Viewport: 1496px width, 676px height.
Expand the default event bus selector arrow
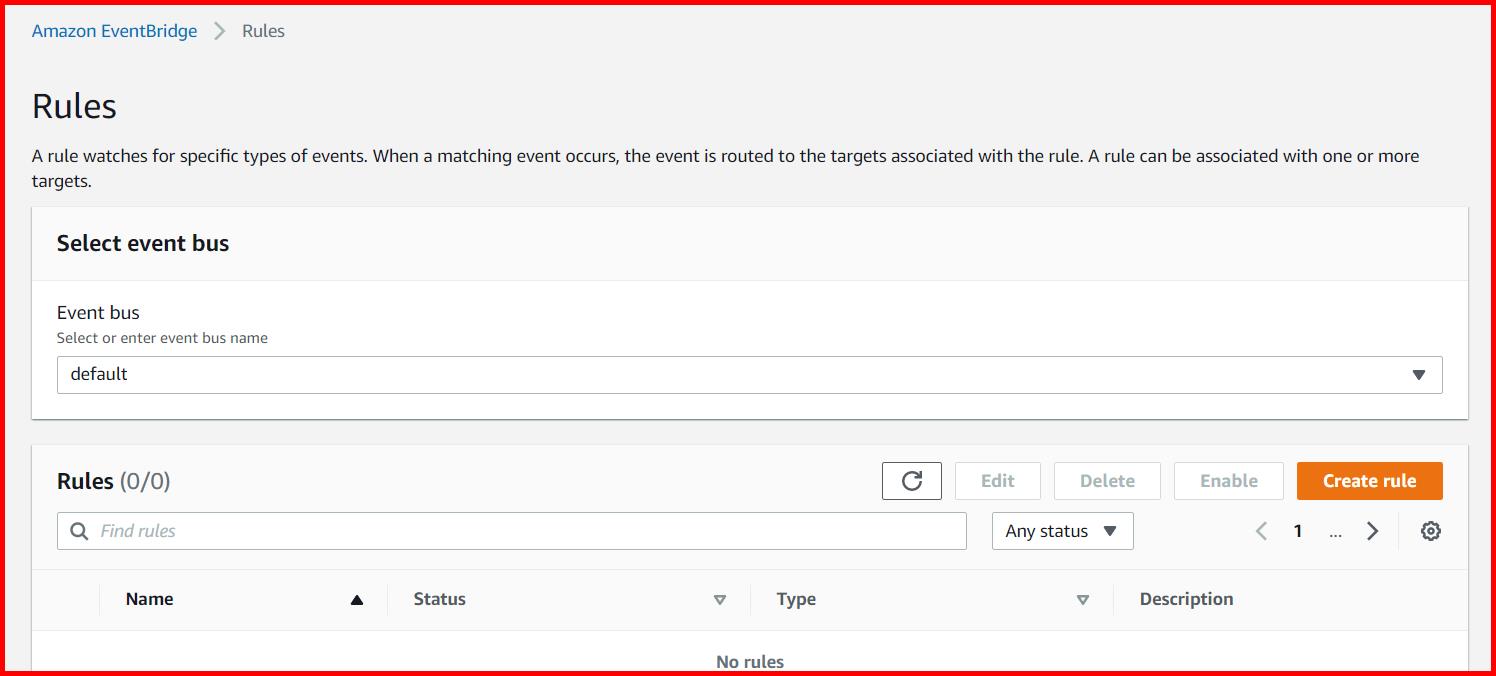[1419, 375]
